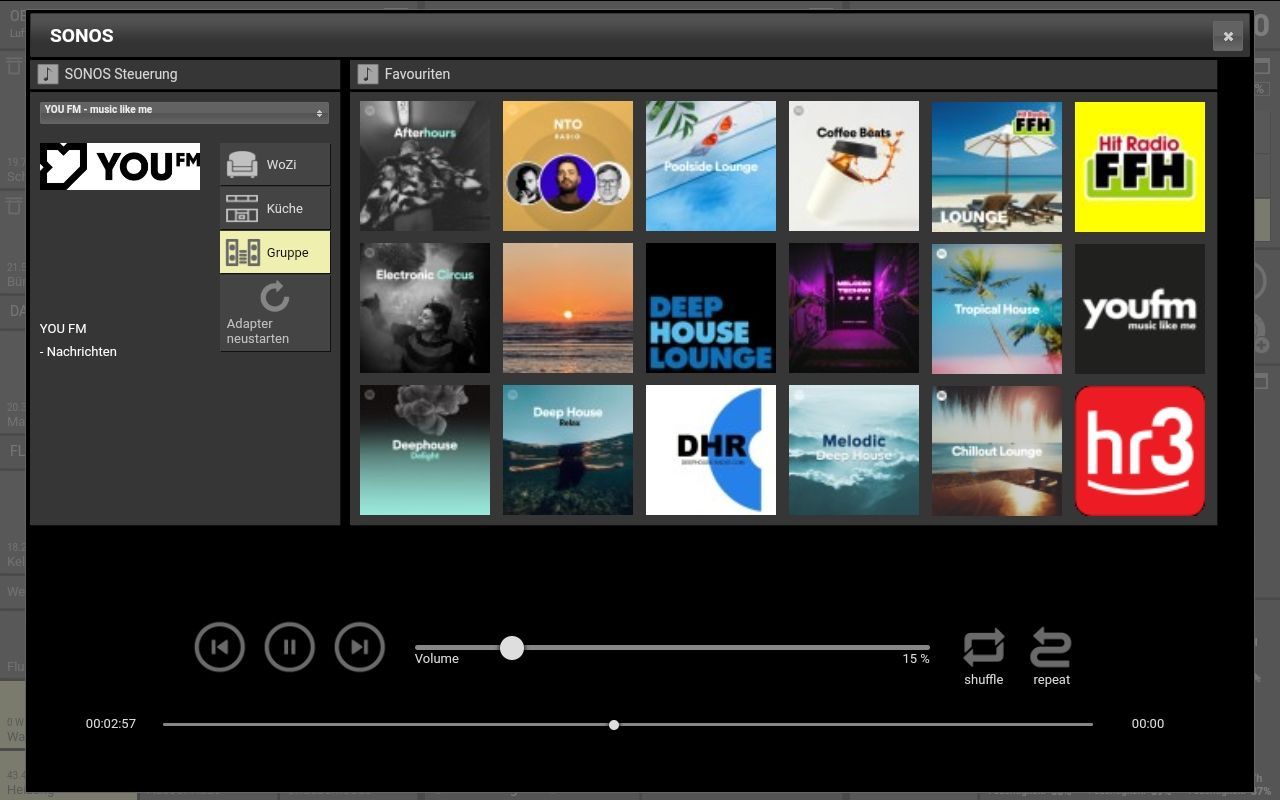Click the music note icon beside SONOS Steuerung
Screen dimensions: 1280x800
(47, 74)
